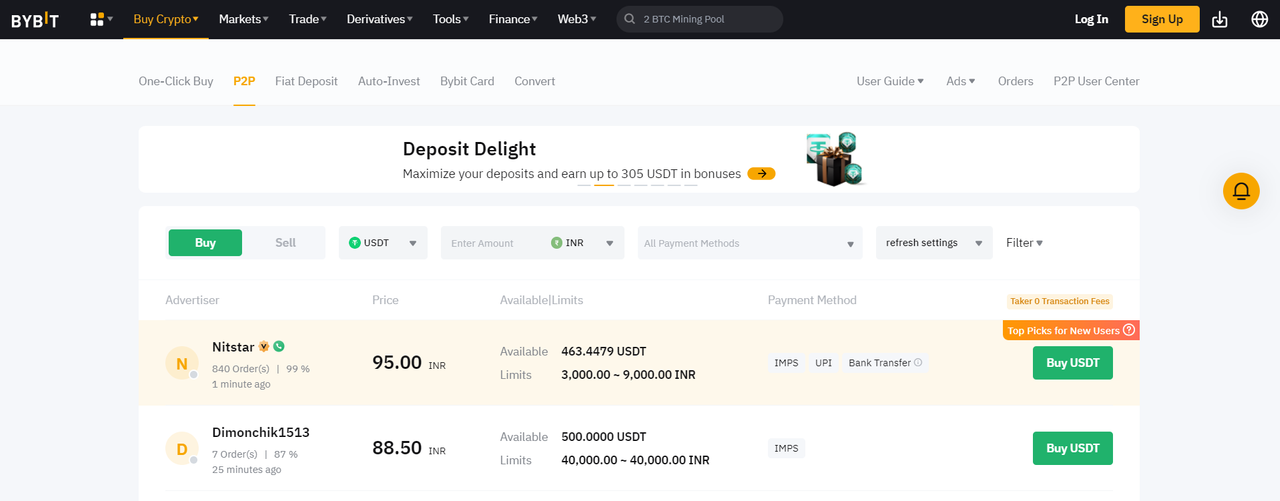1280x501 pixels.
Task: Click the Bank Transfer info icon
Action: (918, 363)
